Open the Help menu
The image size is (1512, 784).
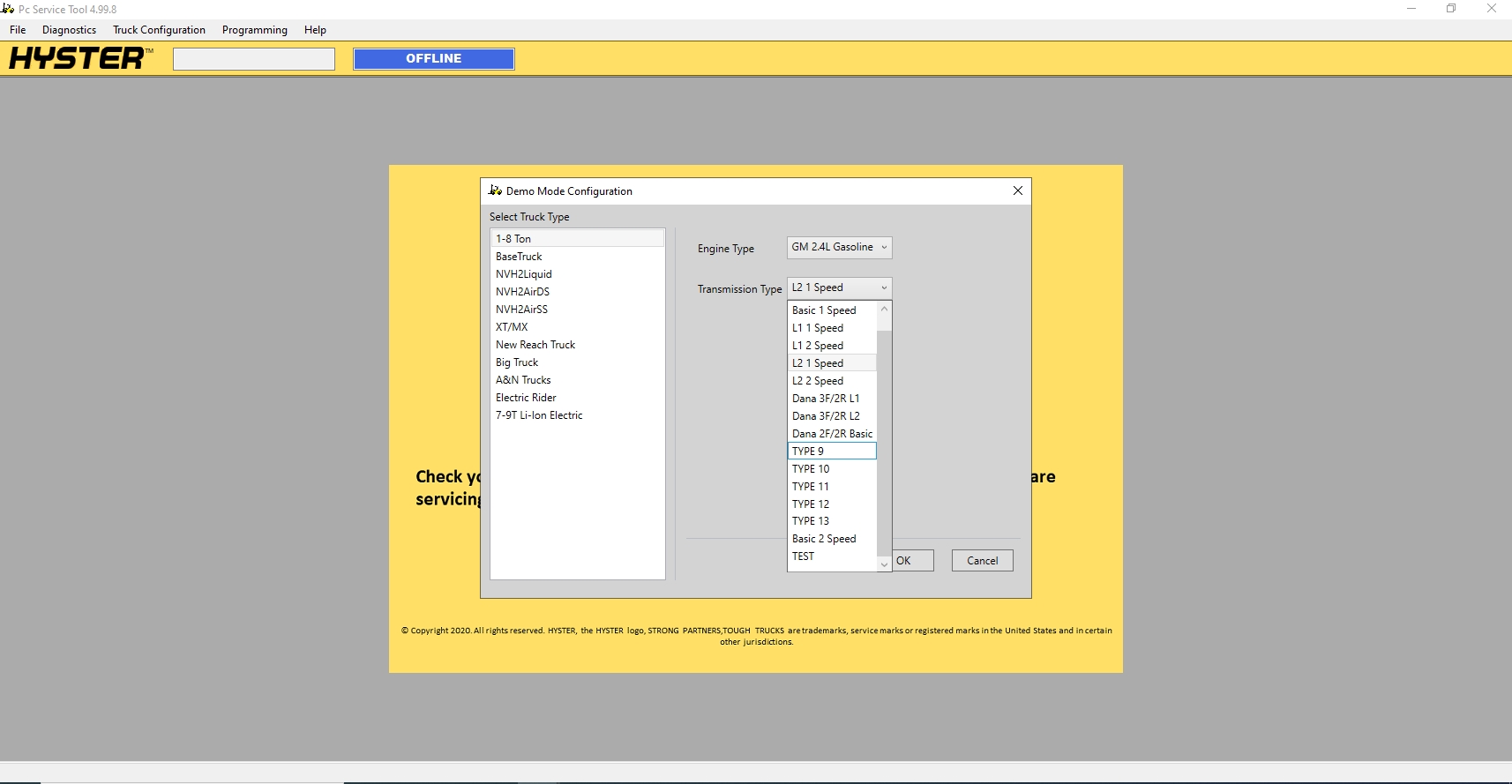click(x=315, y=30)
